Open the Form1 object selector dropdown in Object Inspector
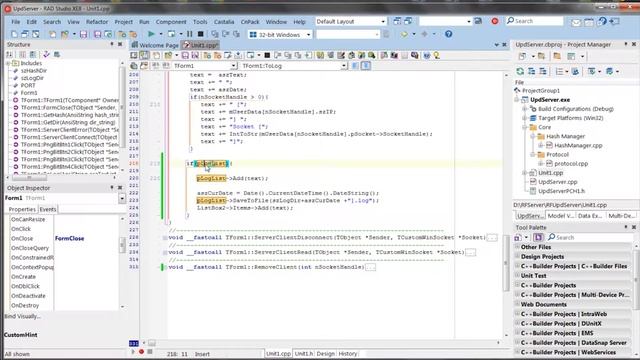 (x=122, y=198)
